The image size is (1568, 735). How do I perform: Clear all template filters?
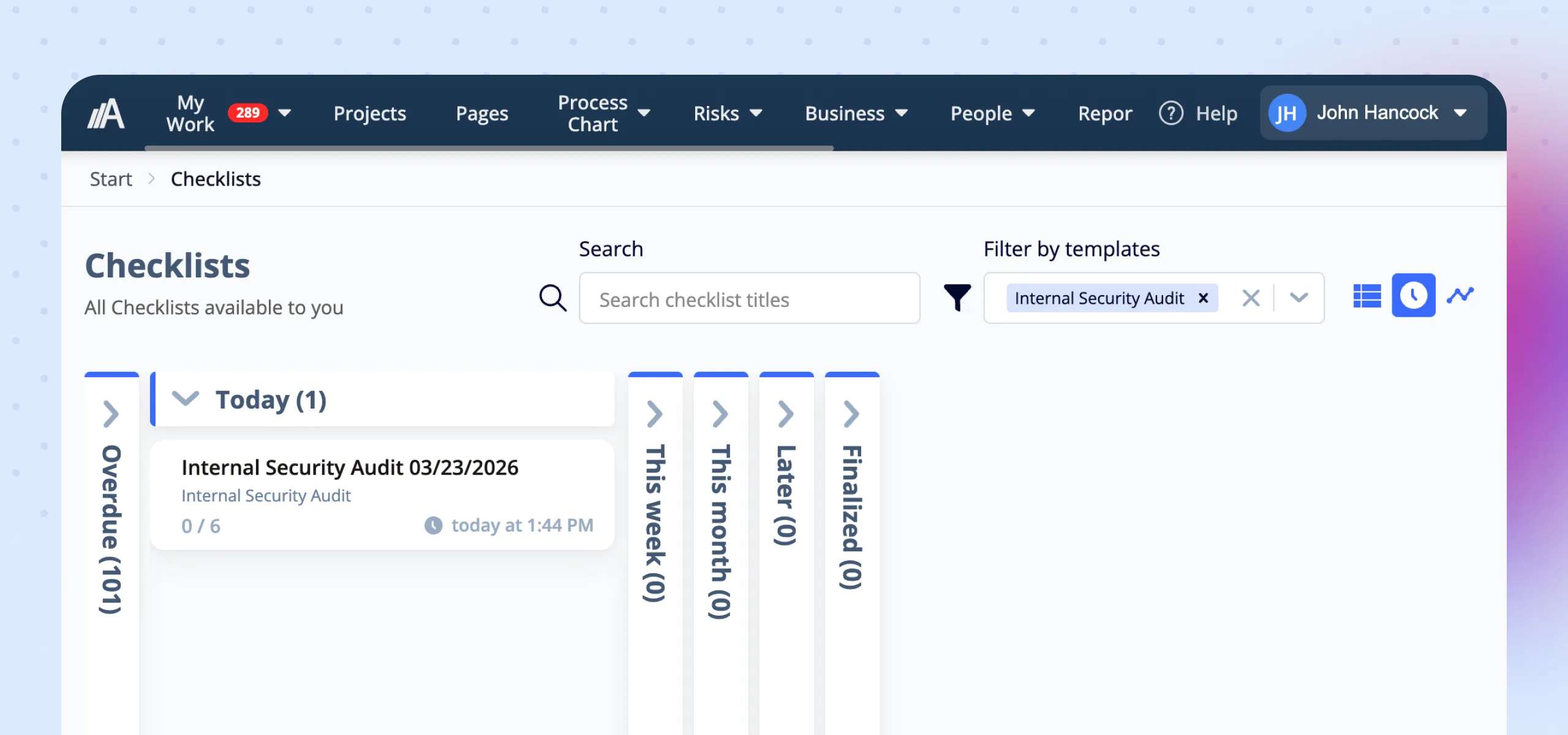click(x=1251, y=298)
